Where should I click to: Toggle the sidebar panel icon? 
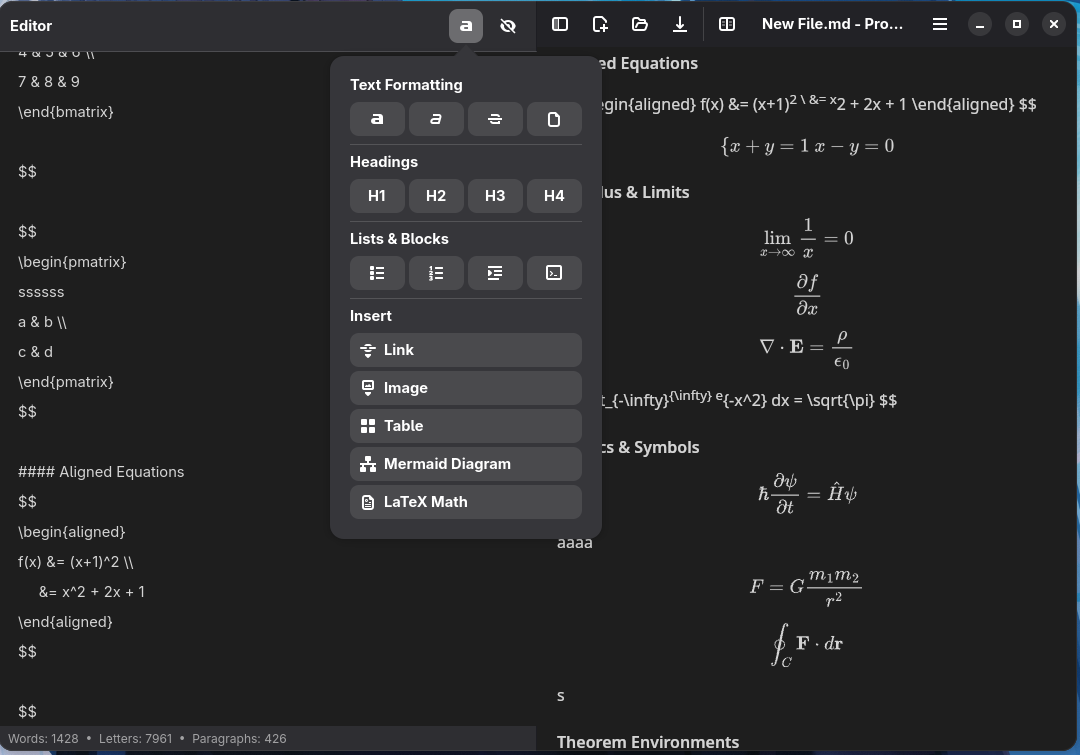coord(560,24)
